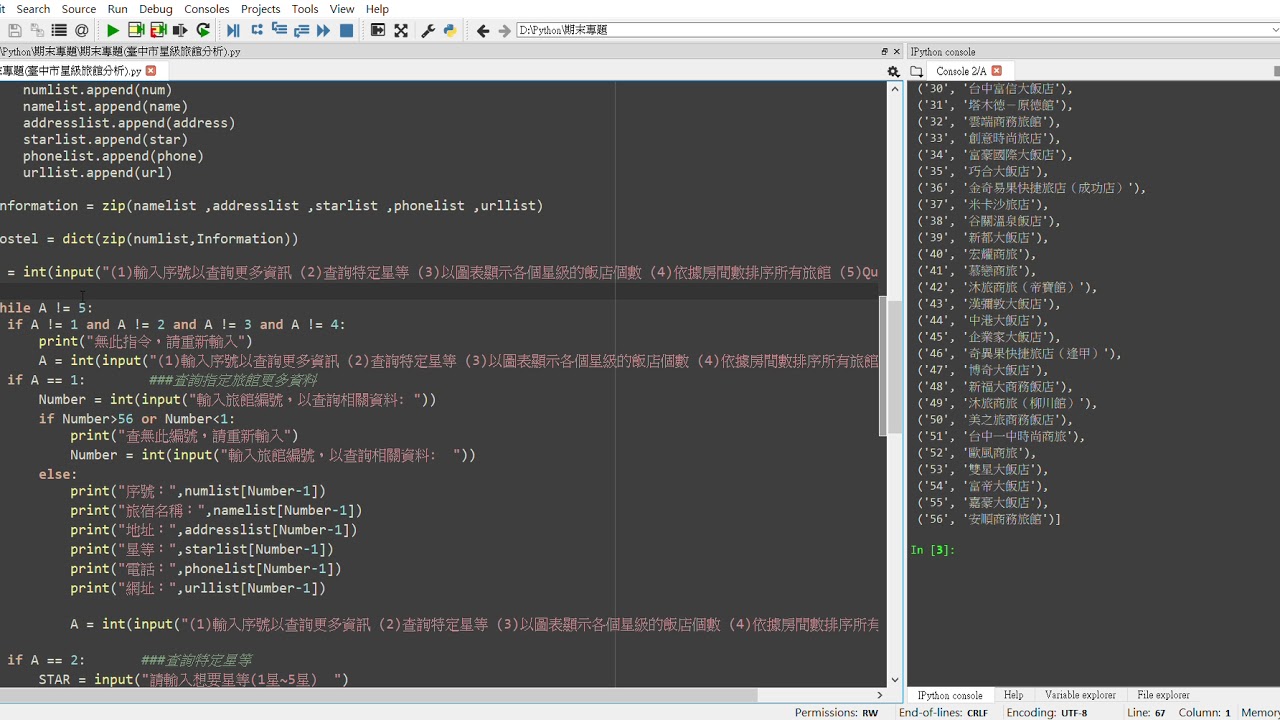Click the code line print("無此指令，請重新輸入")
The height and width of the screenshot is (720, 1280).
[x=145, y=341]
